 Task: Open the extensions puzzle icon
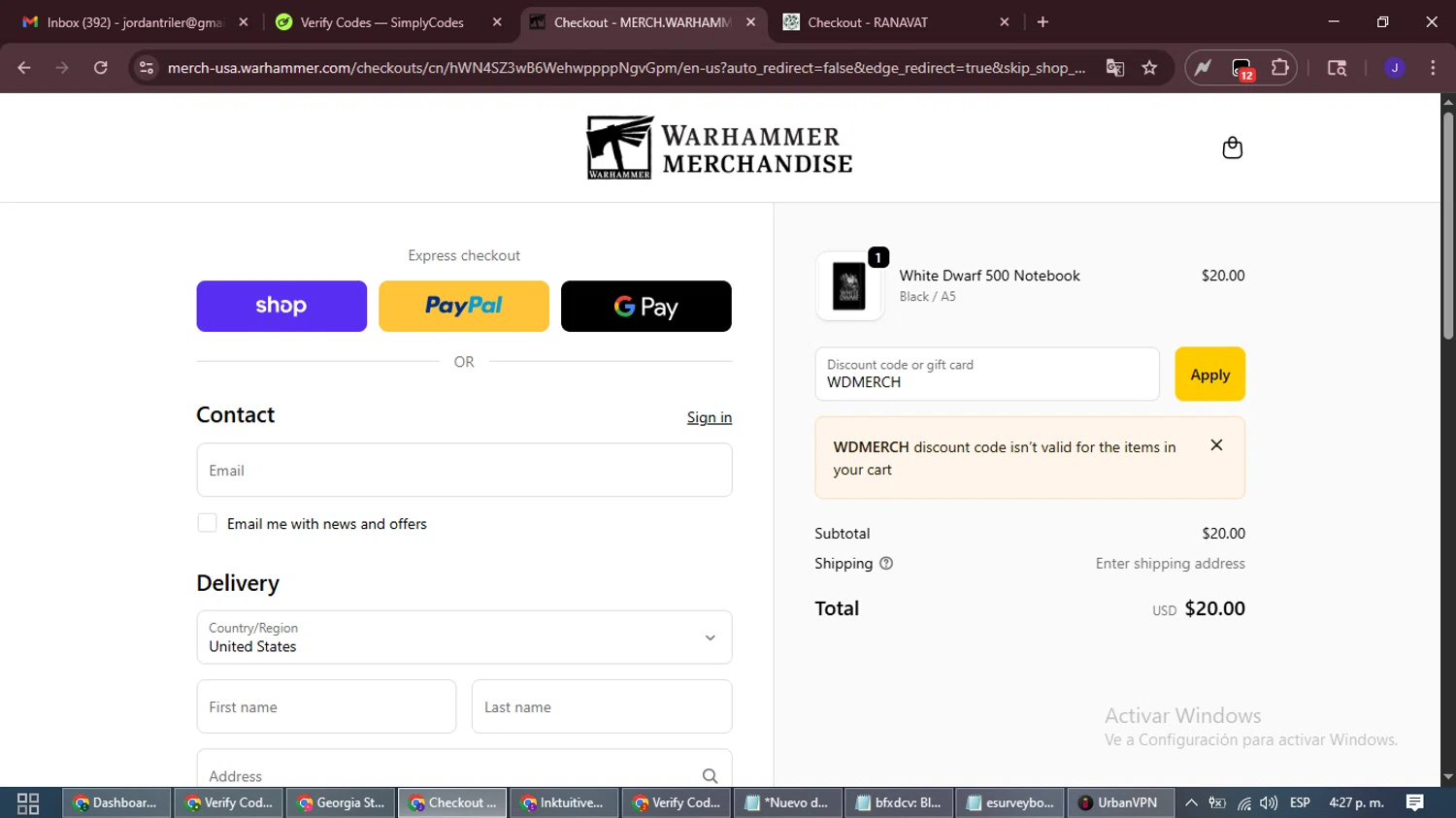click(x=1280, y=68)
